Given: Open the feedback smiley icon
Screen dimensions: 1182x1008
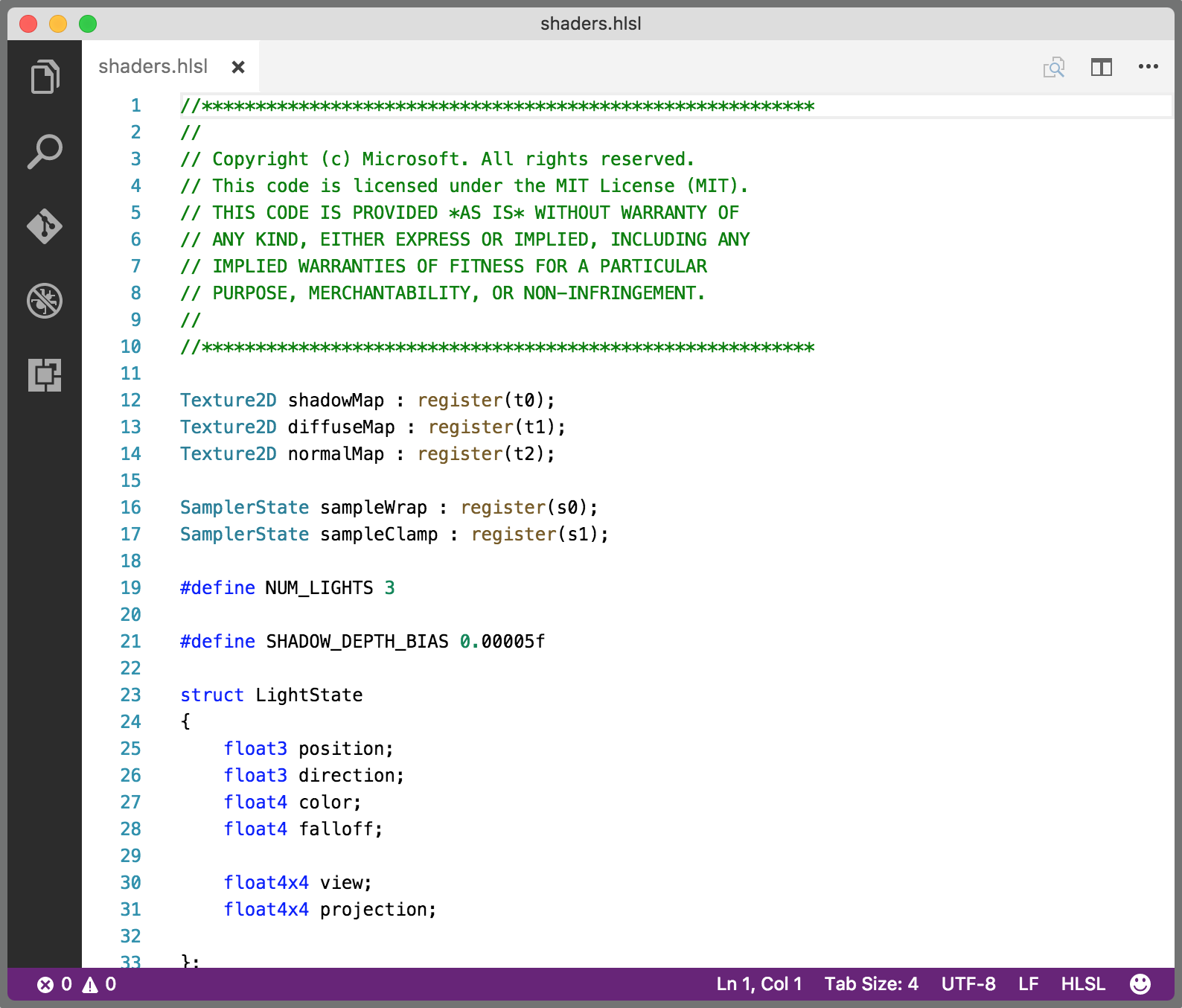Looking at the screenshot, I should 1140,984.
